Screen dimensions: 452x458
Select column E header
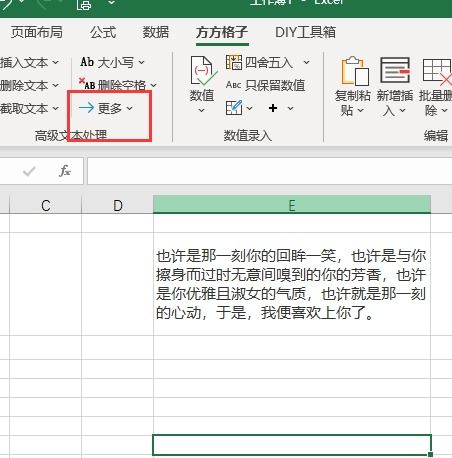[292, 205]
